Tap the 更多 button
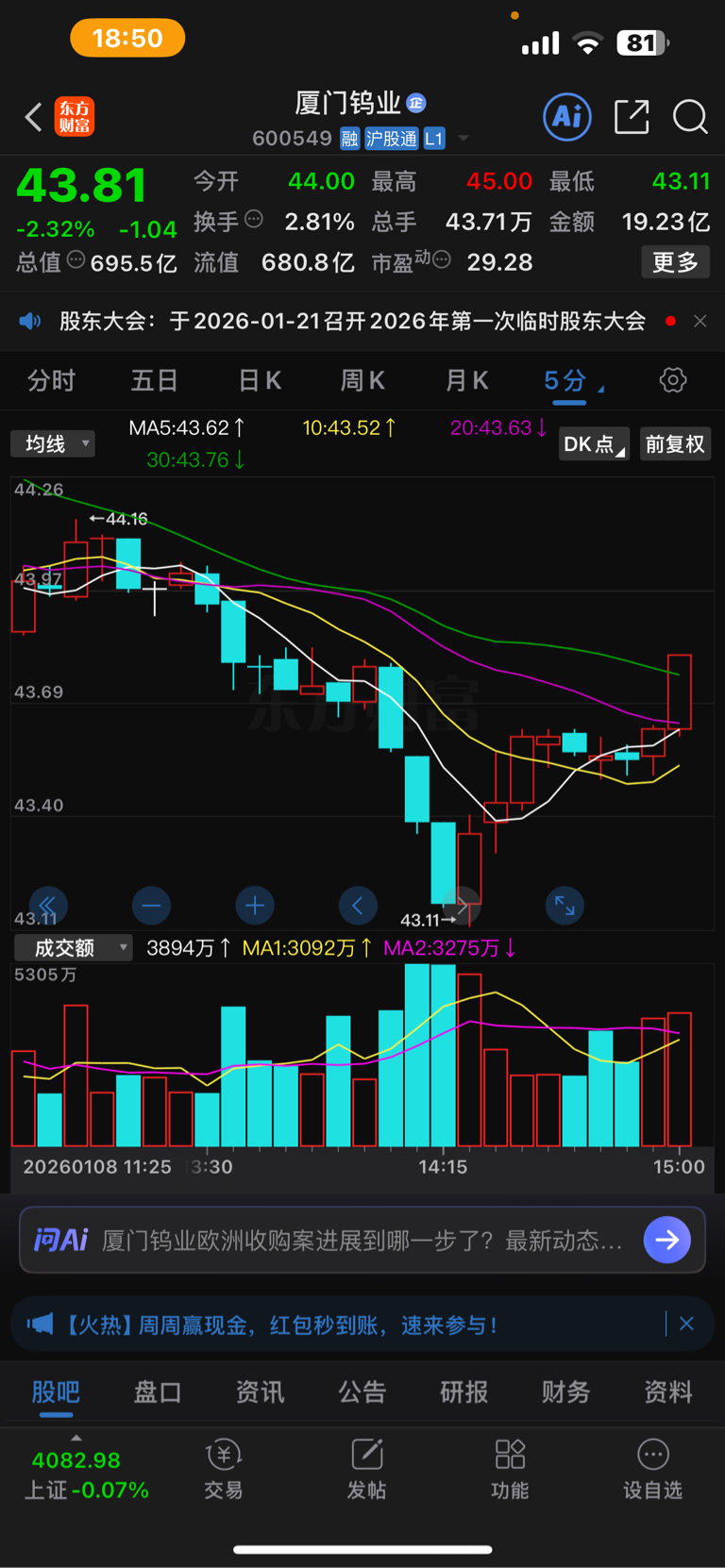 [x=675, y=261]
